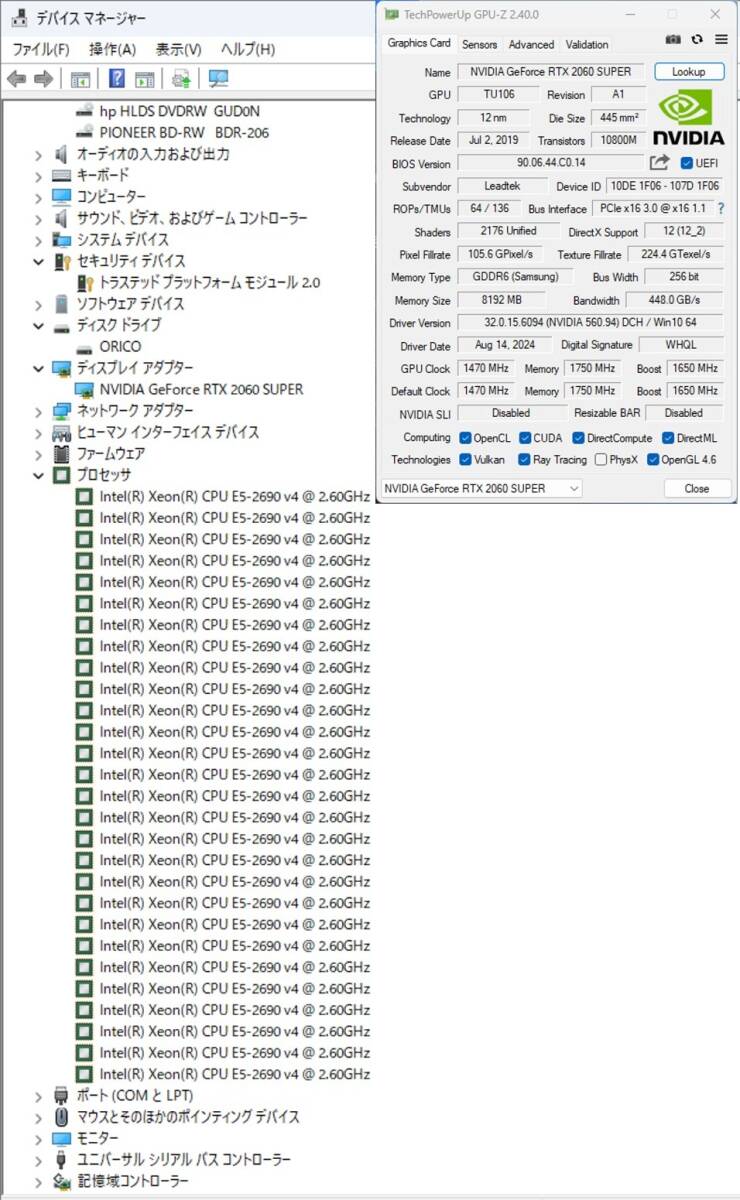
Task: Select ユニバーサル シリアル バス コントローラー tree item
Action: tap(184, 1160)
